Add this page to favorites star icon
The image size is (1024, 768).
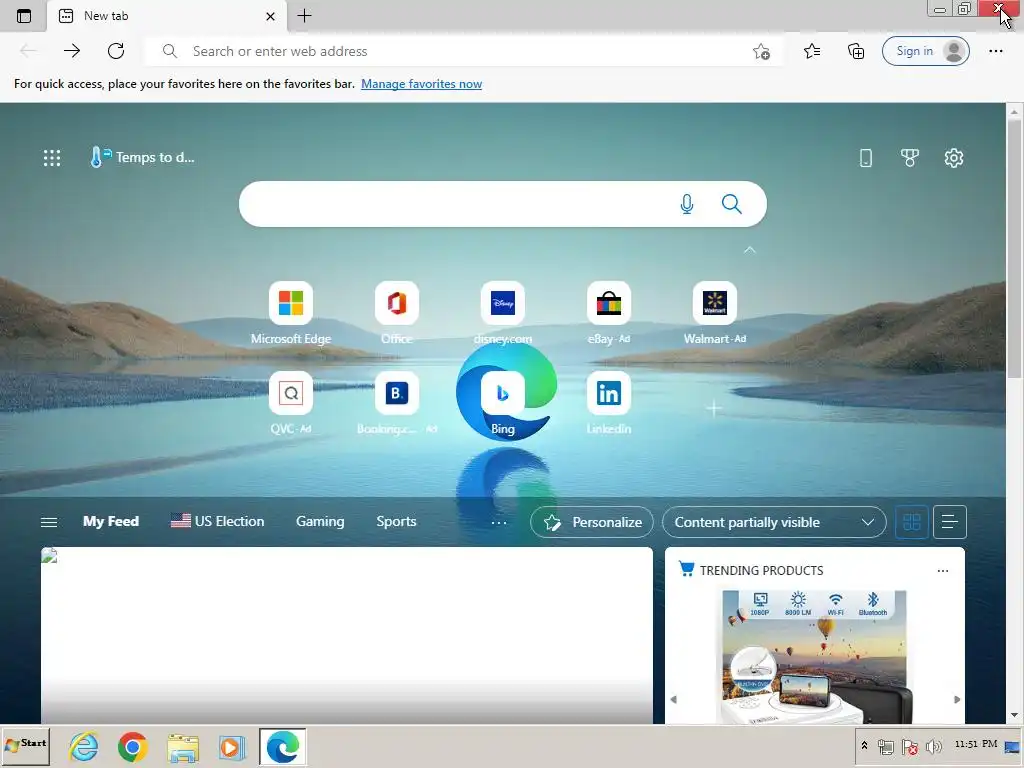click(761, 52)
